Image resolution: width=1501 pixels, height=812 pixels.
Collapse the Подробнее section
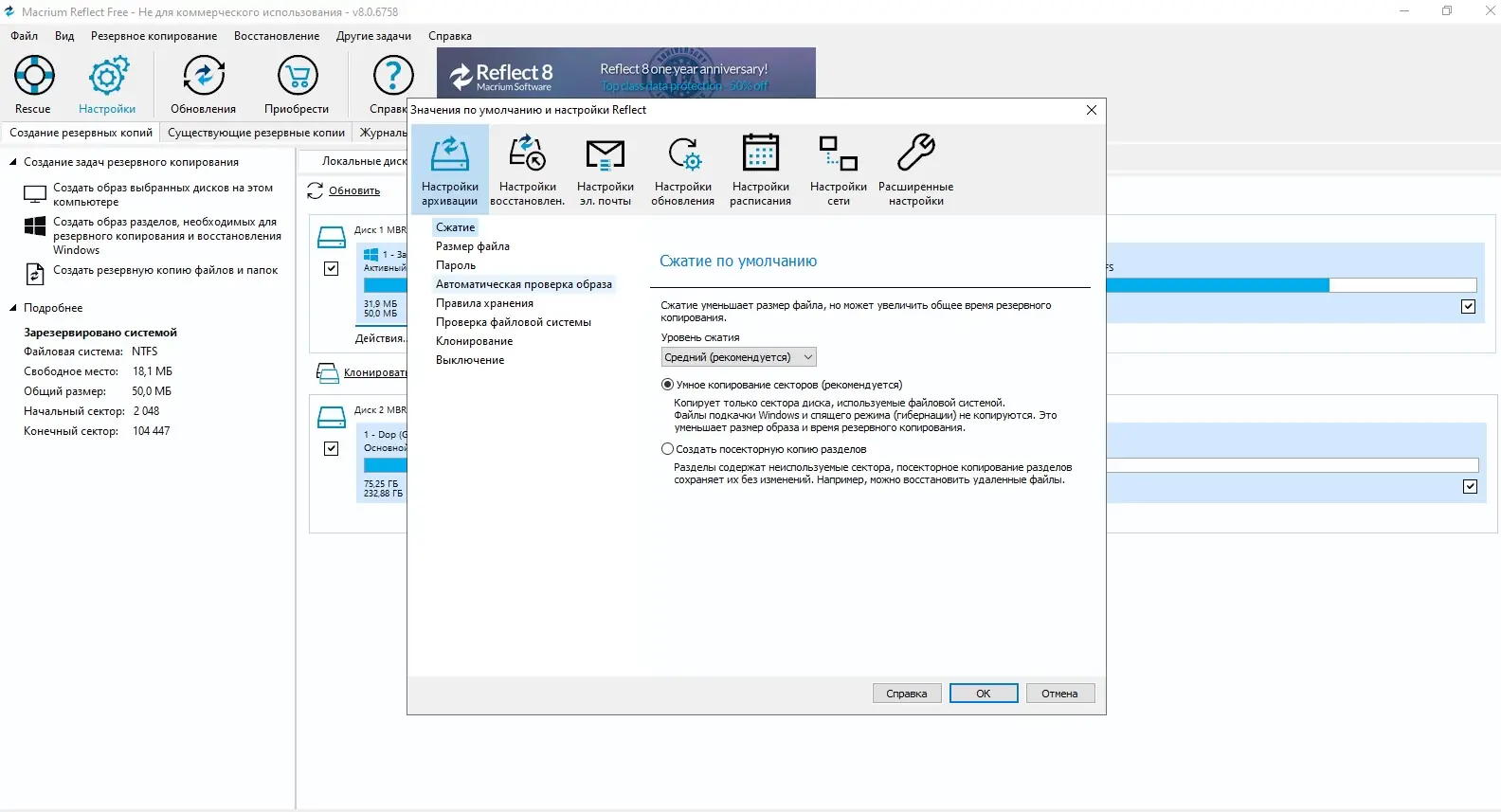(13, 308)
